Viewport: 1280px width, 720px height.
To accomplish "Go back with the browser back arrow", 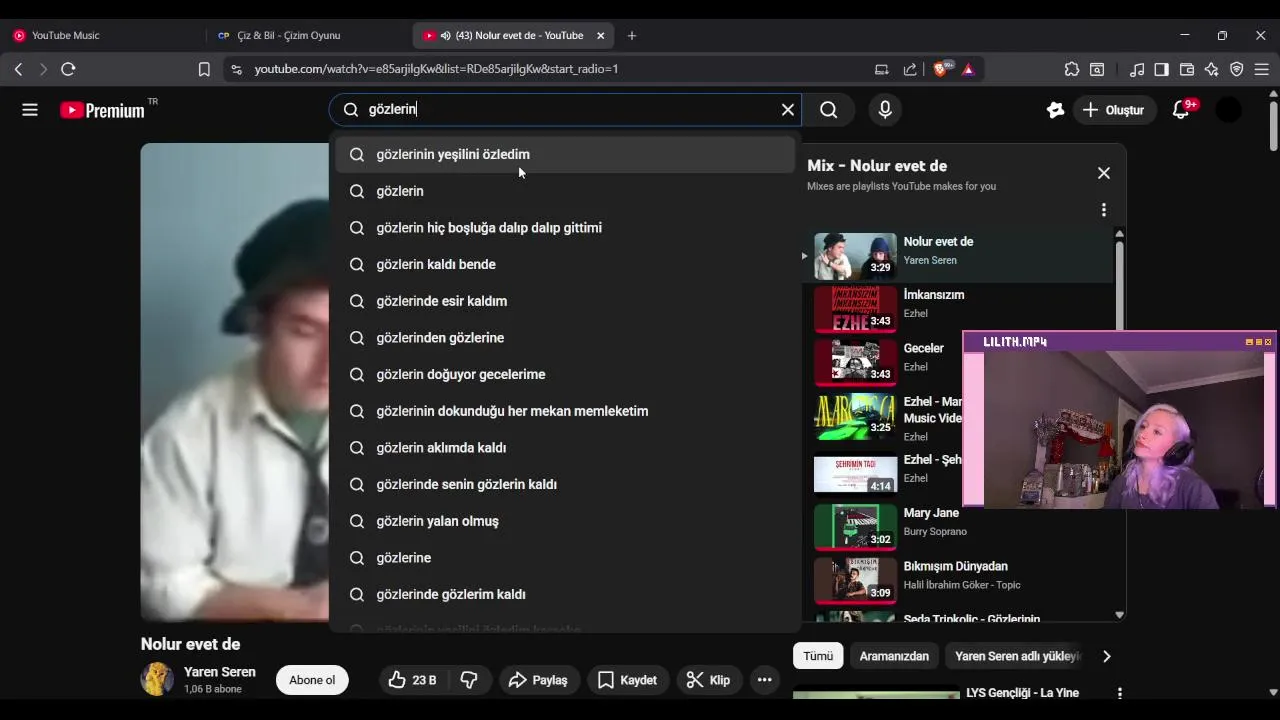I will [18, 69].
